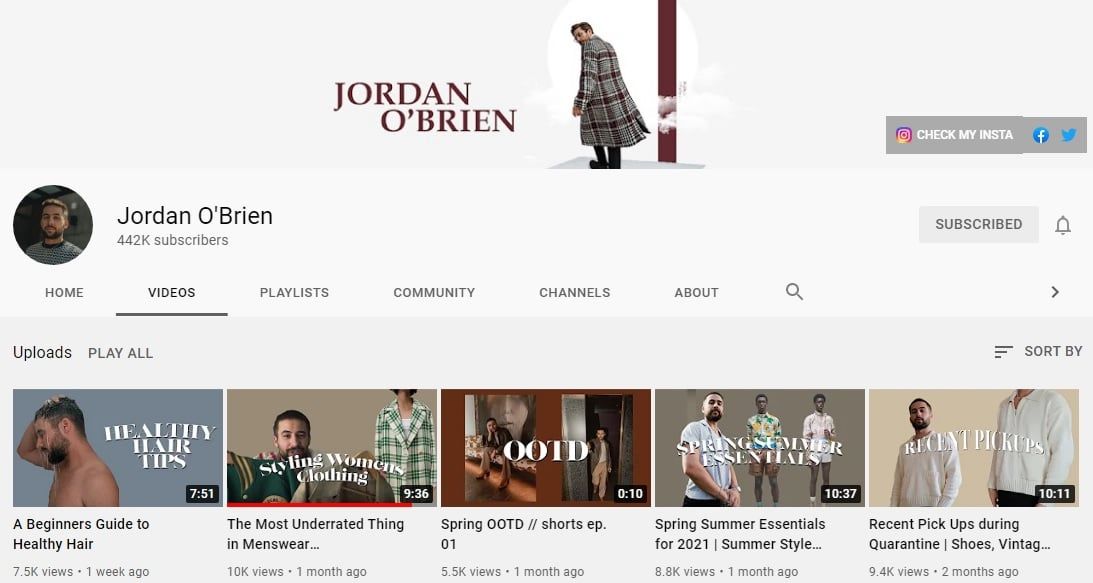Open the OOTD shorts thumbnail
This screenshot has height=583, width=1093.
tap(546, 448)
